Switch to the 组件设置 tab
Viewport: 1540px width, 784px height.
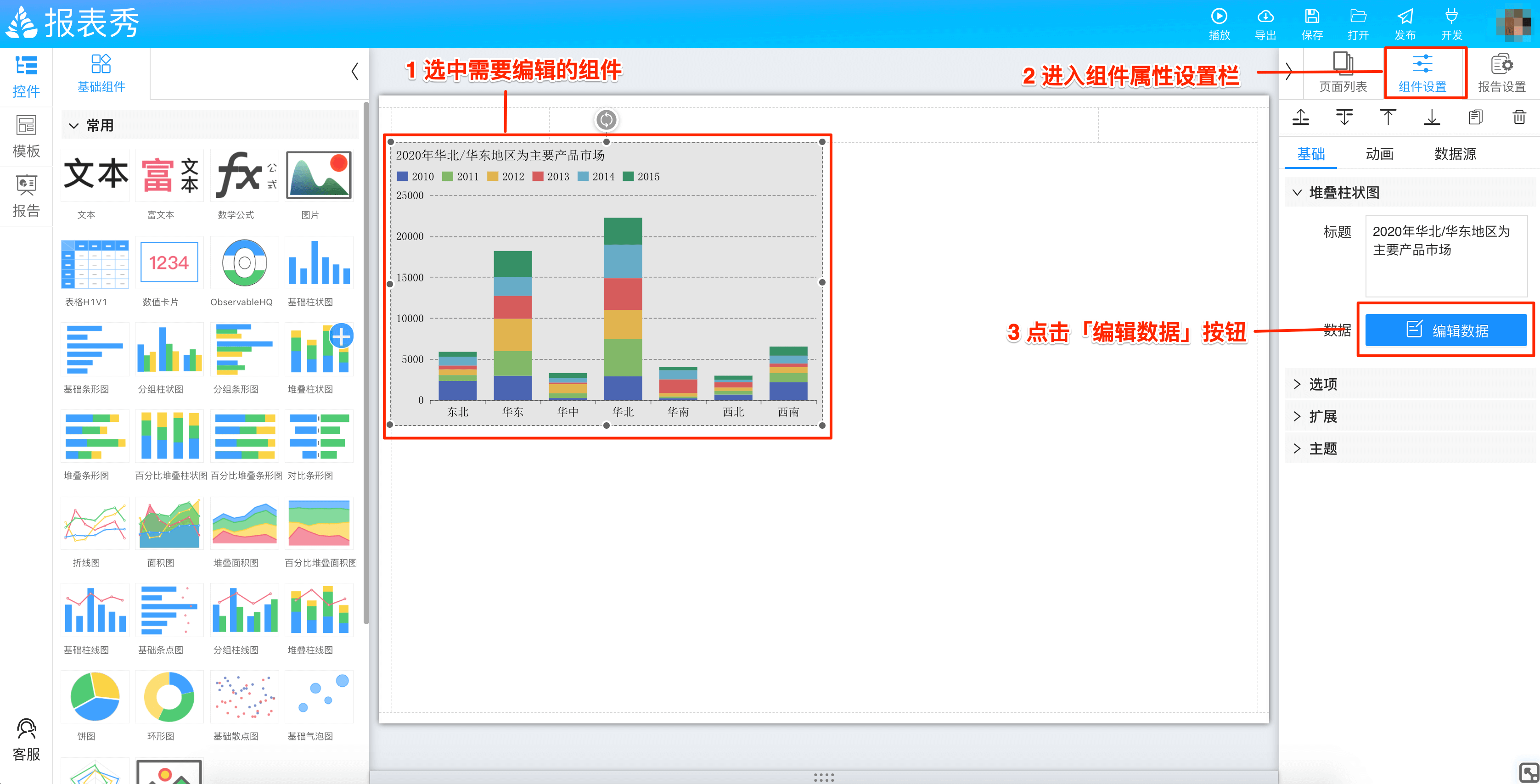(x=1423, y=73)
